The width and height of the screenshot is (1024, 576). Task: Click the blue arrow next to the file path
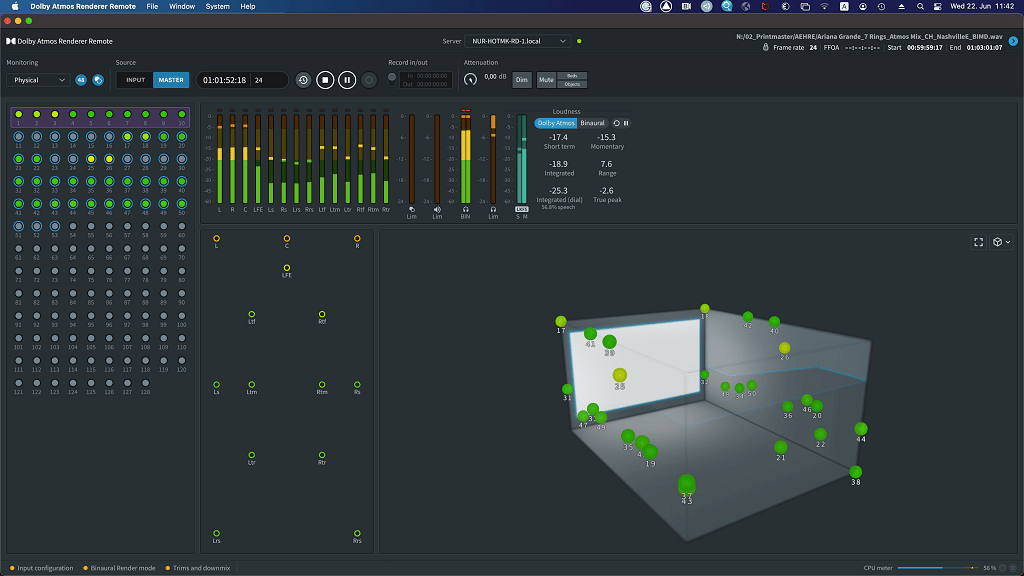pos(1013,41)
